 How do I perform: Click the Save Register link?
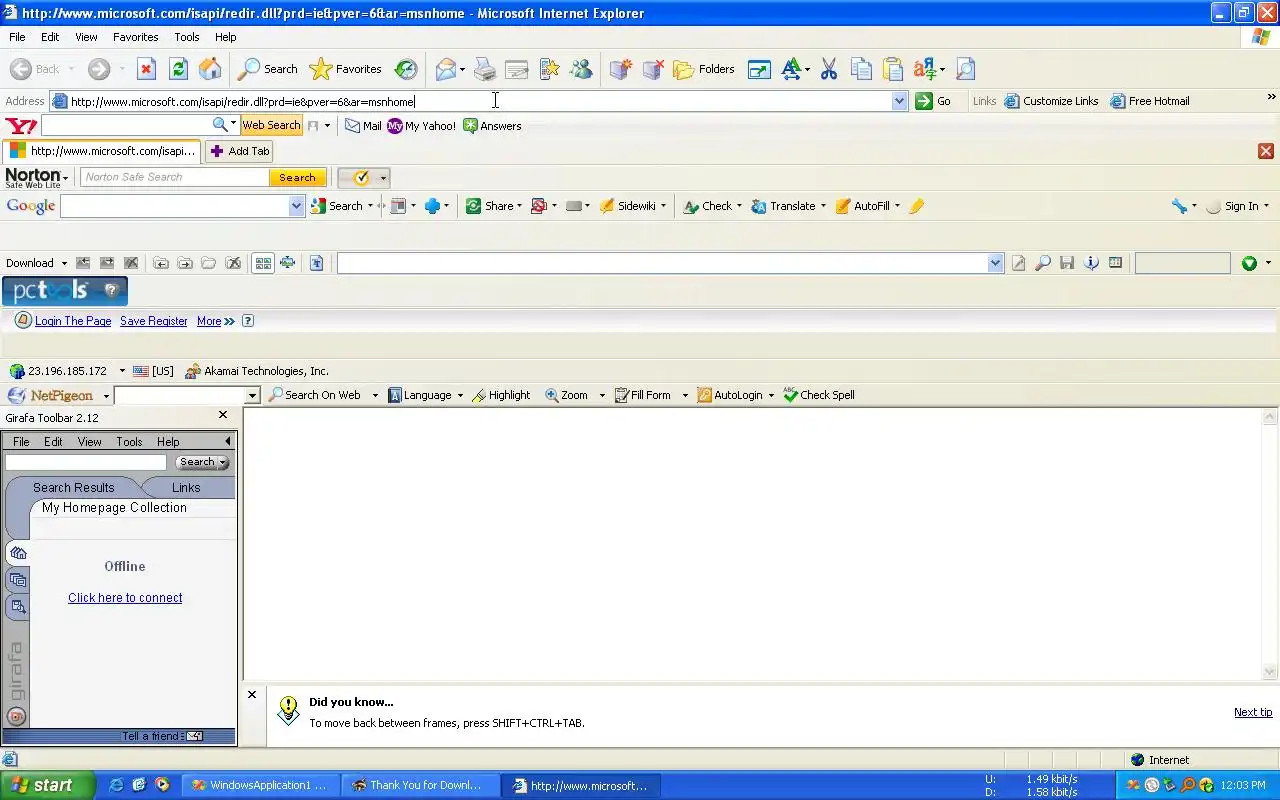coord(154,321)
